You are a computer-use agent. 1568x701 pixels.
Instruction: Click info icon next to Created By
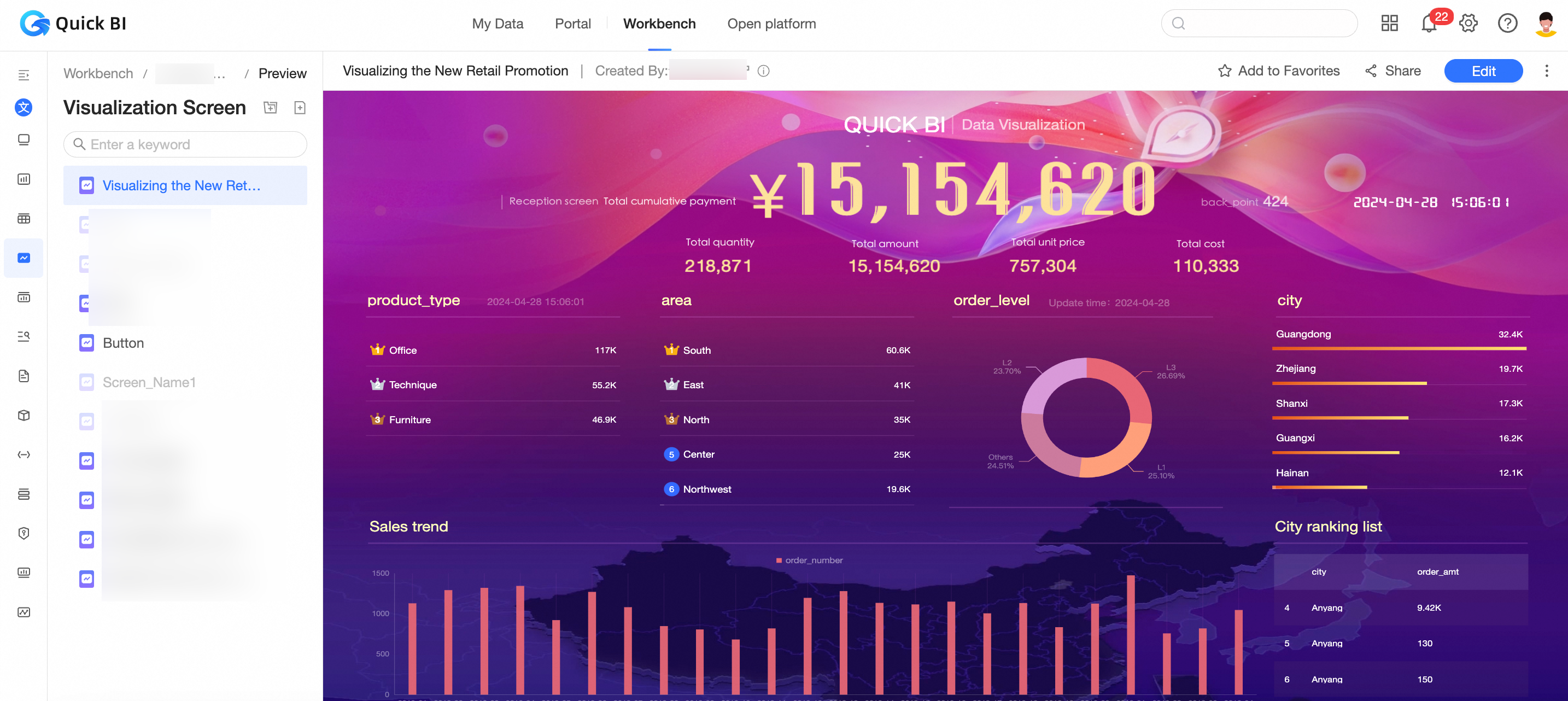(763, 71)
